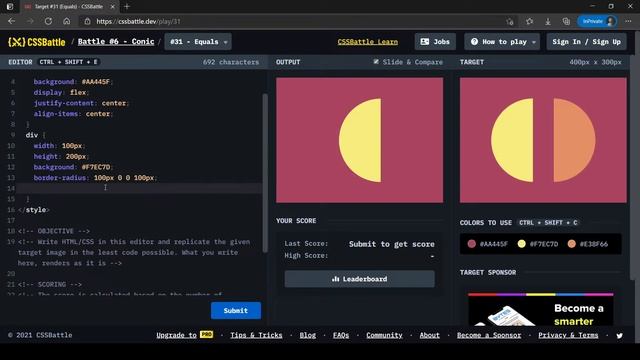Viewport: 640px width, 360px height.
Task: Click the page scrollbar on the right edge
Action: tap(633, 167)
